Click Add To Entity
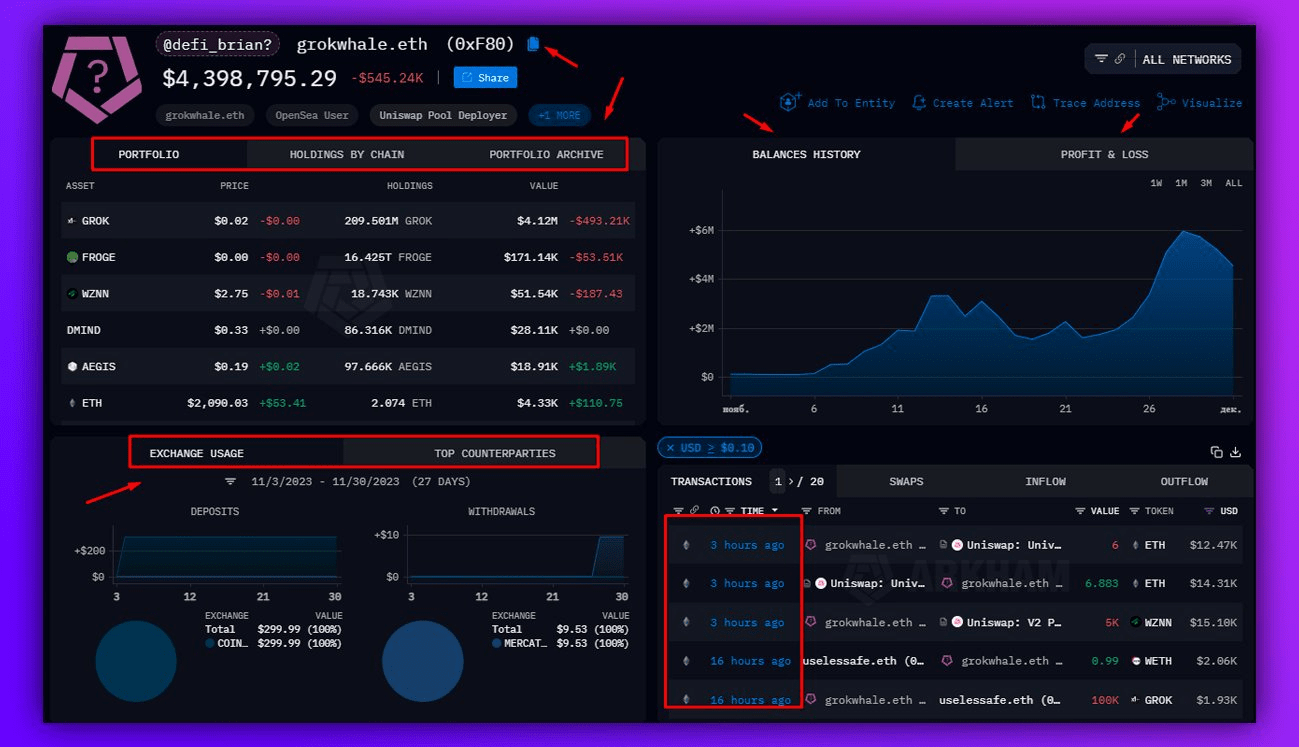The image size is (1299, 747). 837,102
